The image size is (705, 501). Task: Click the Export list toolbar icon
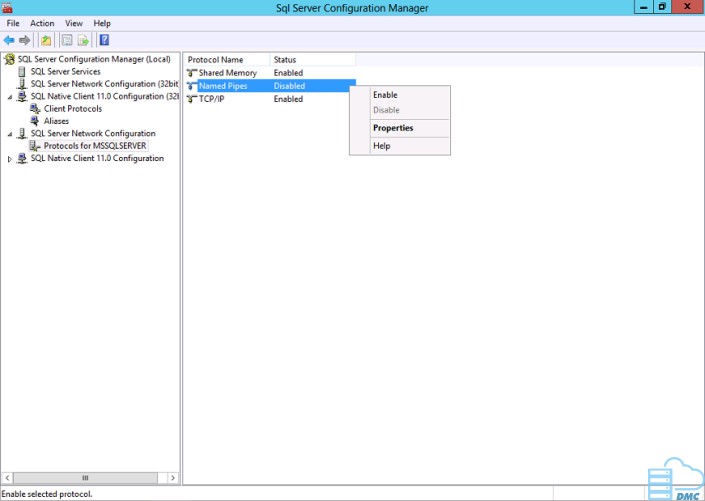[x=83, y=40]
